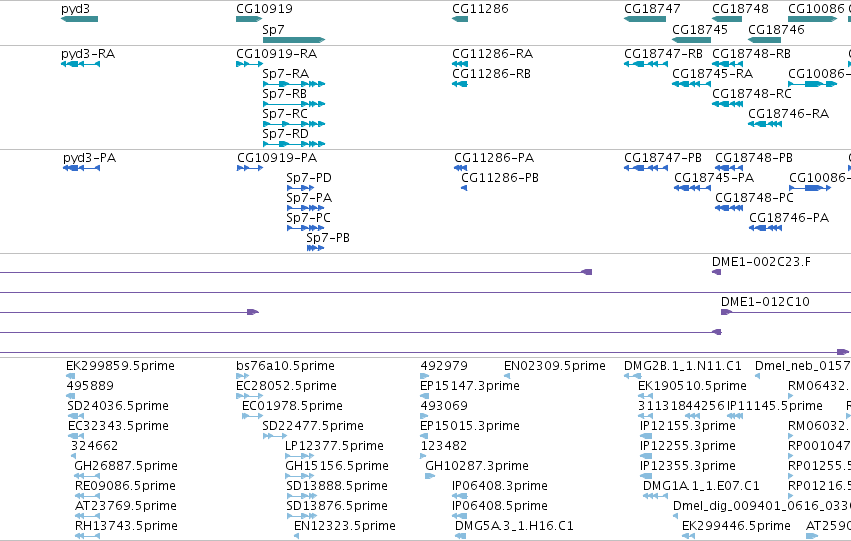
Task: Open the CG11286-PB label
Action: 500,178
